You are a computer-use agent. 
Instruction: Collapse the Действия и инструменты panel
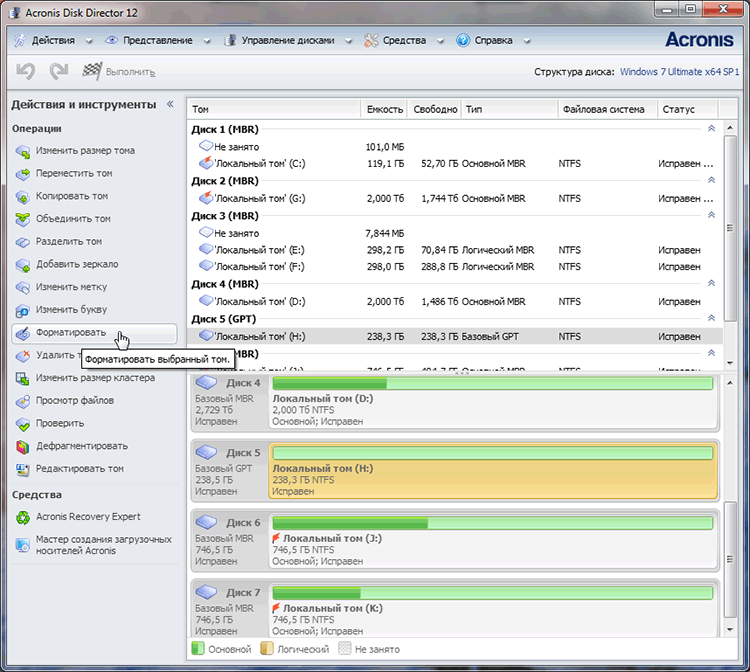pyautogui.click(x=170, y=104)
